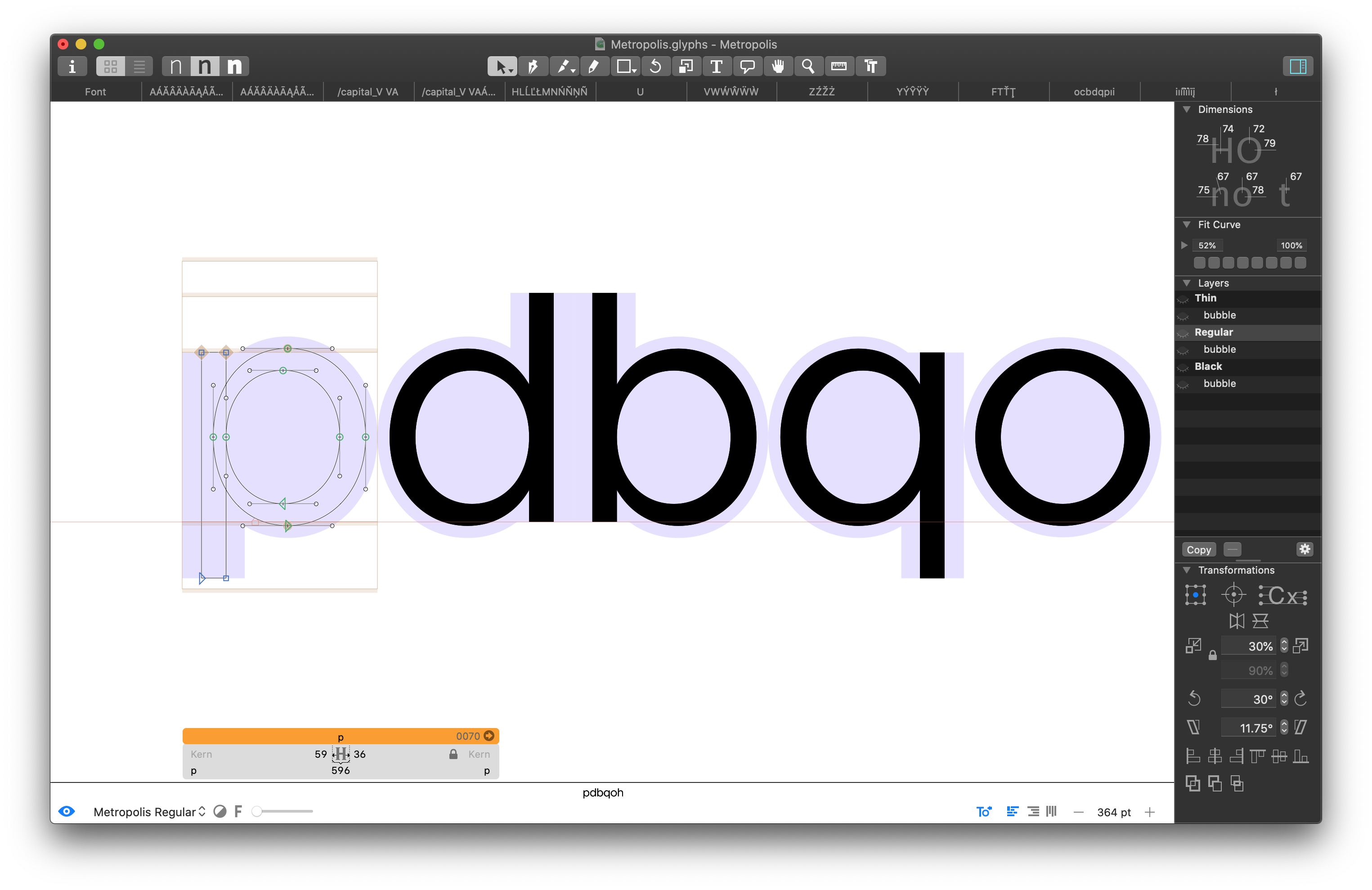Collapse the Fit Curve section

[1186, 225]
